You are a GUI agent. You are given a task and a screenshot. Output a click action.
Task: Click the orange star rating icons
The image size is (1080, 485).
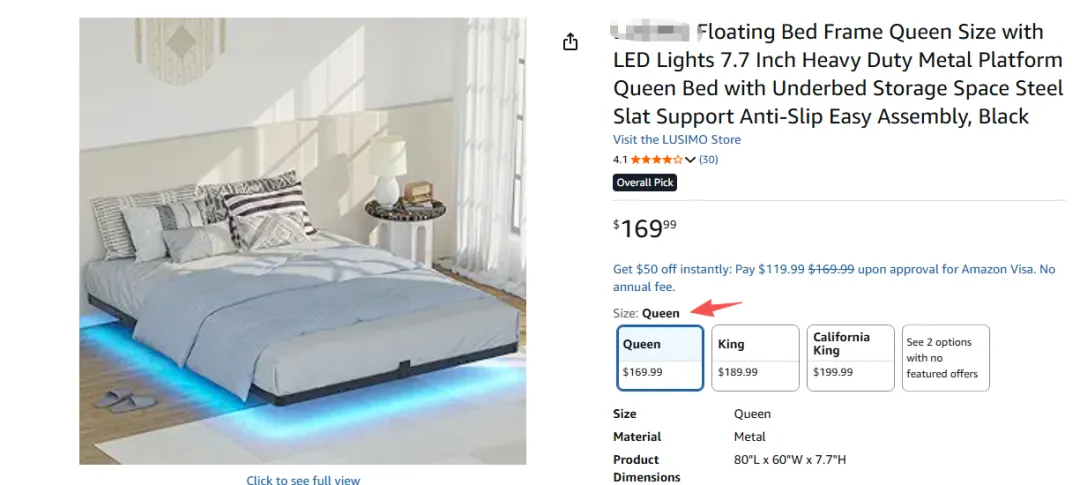coord(657,160)
